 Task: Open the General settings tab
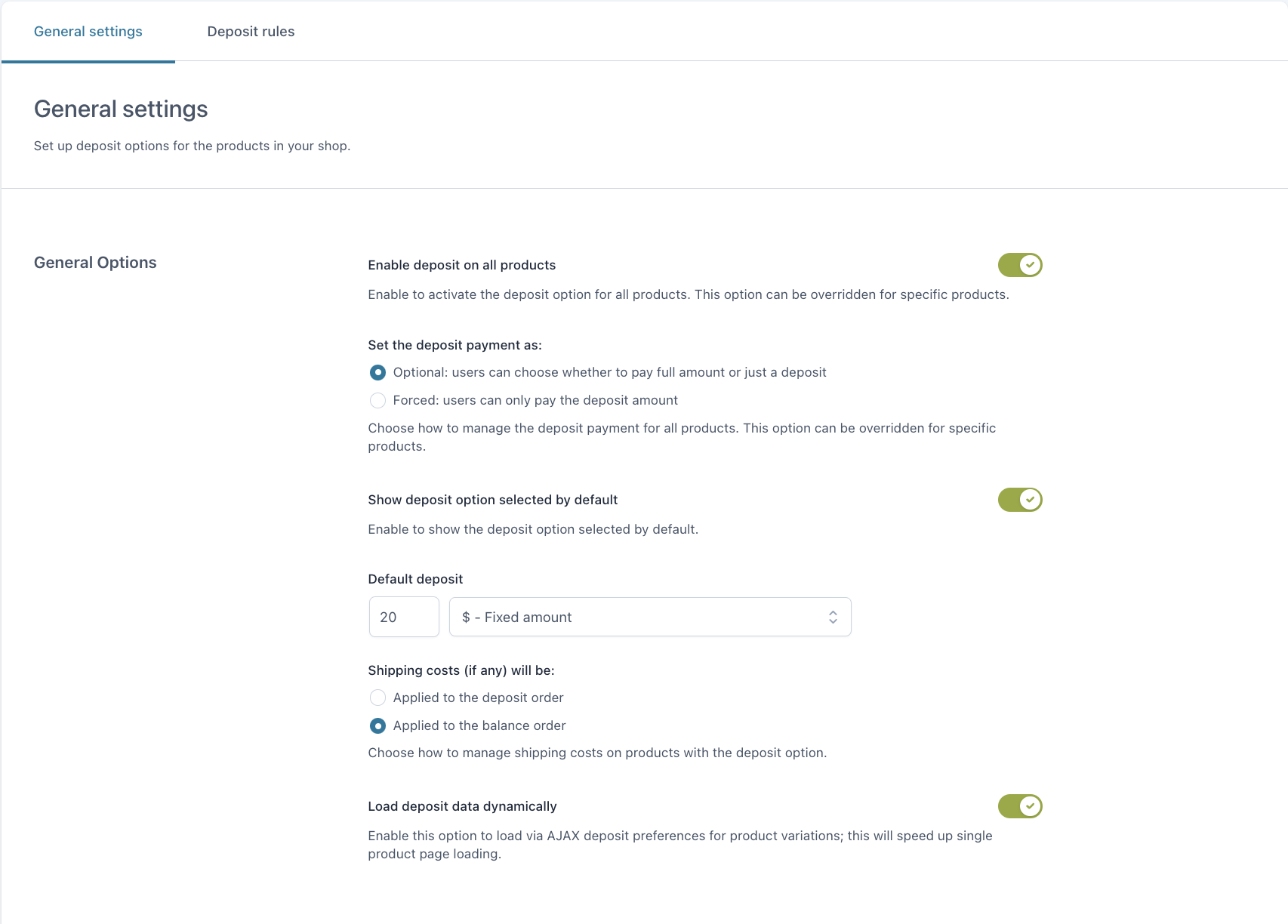pyautogui.click(x=88, y=32)
